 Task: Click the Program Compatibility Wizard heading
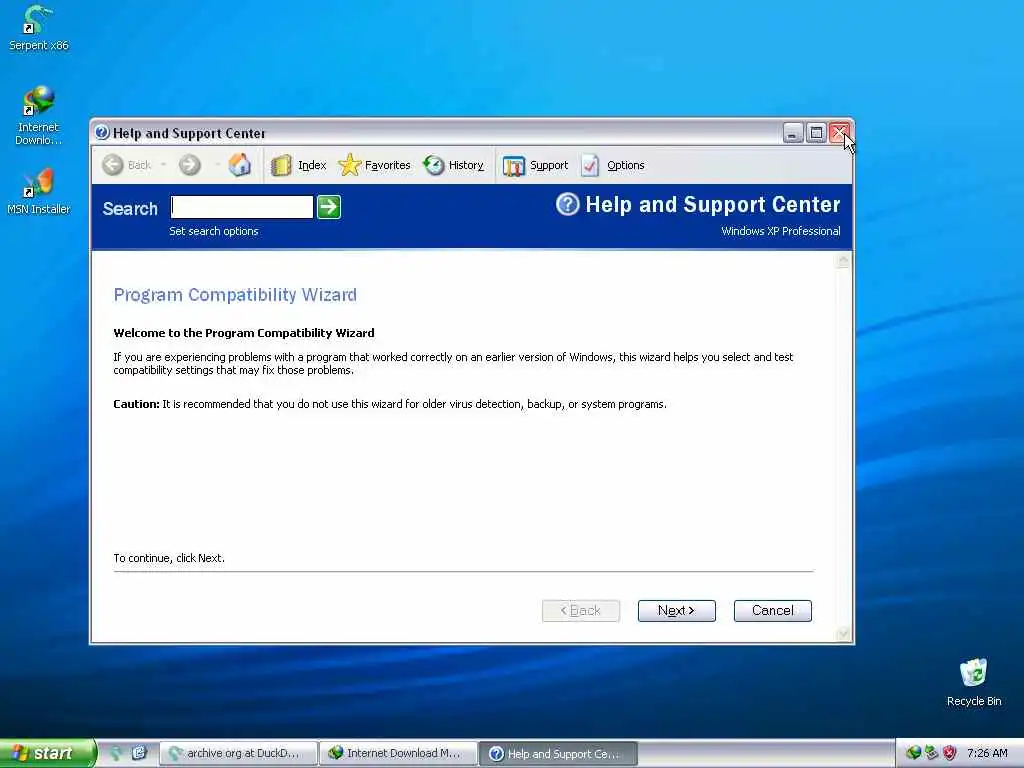235,295
